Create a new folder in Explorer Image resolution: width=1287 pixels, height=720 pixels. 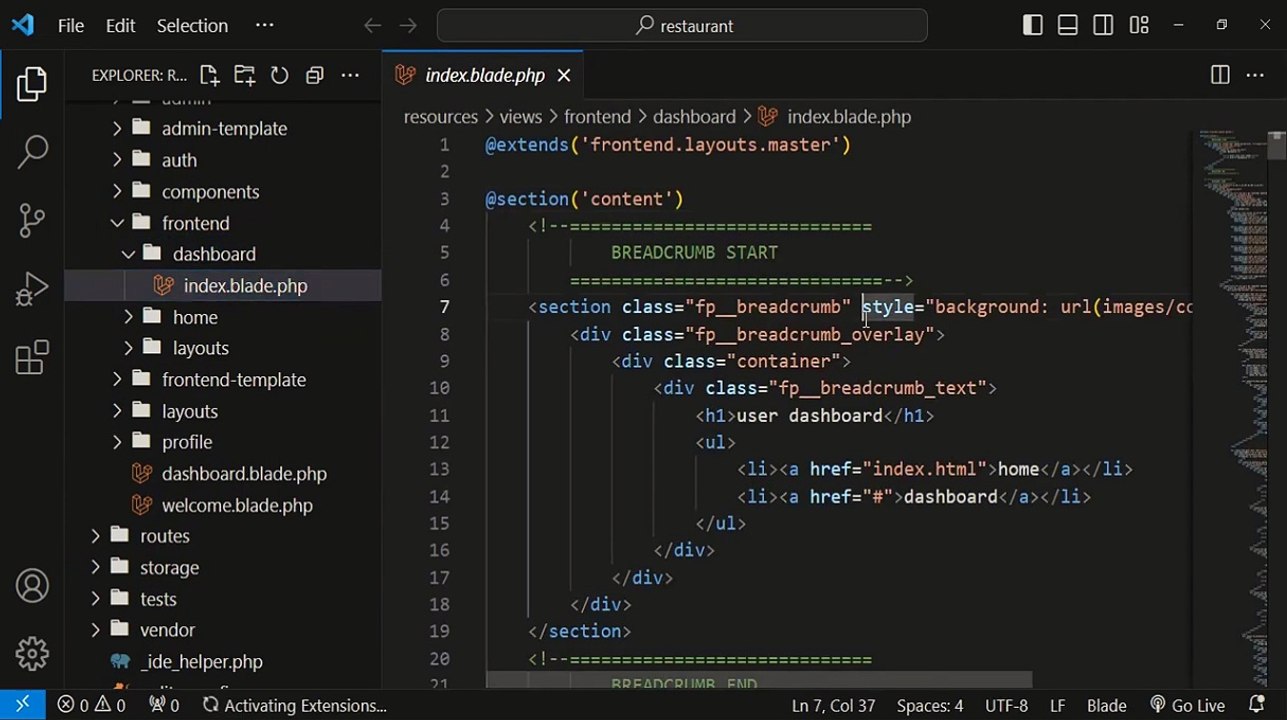click(x=244, y=75)
